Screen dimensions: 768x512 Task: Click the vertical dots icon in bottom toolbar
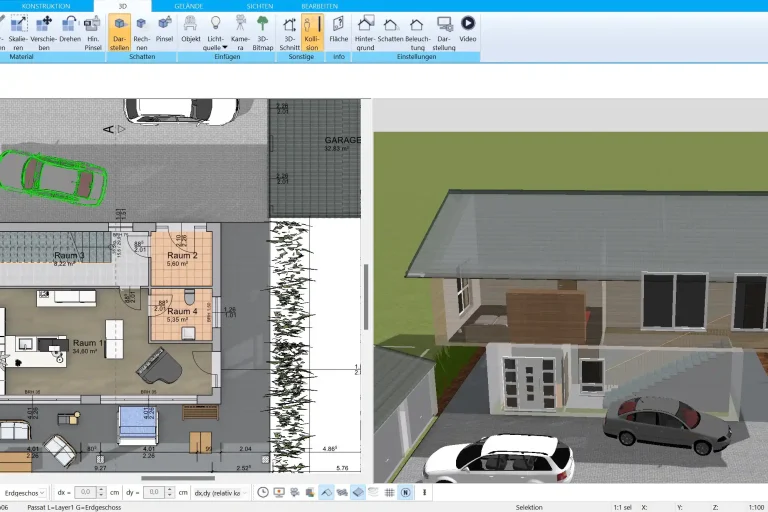(x=424, y=492)
